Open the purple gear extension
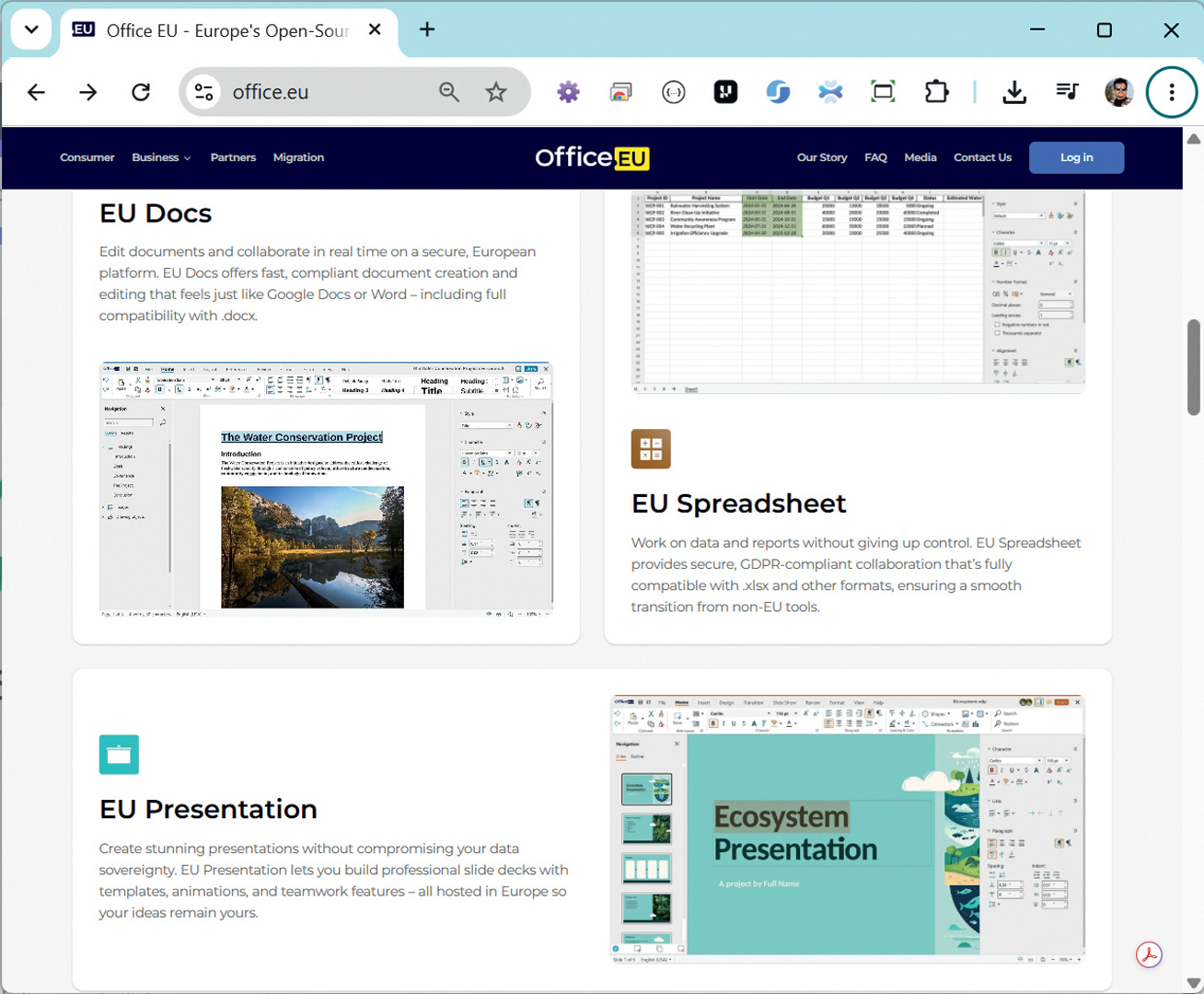Image resolution: width=1204 pixels, height=994 pixels. 569,92
